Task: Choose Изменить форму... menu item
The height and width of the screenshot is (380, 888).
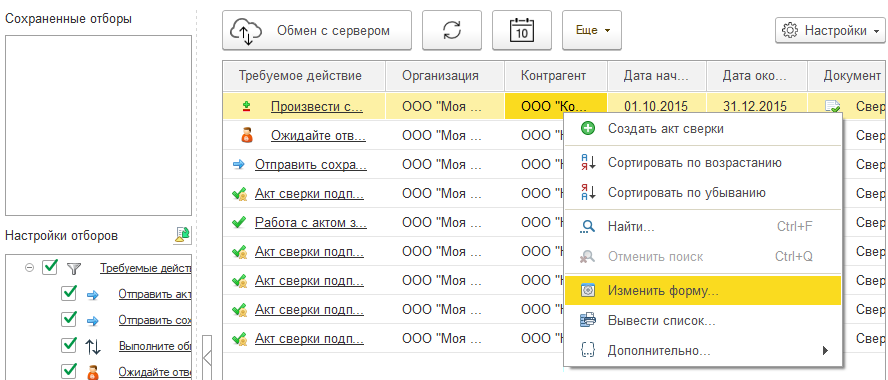Action: (x=703, y=291)
